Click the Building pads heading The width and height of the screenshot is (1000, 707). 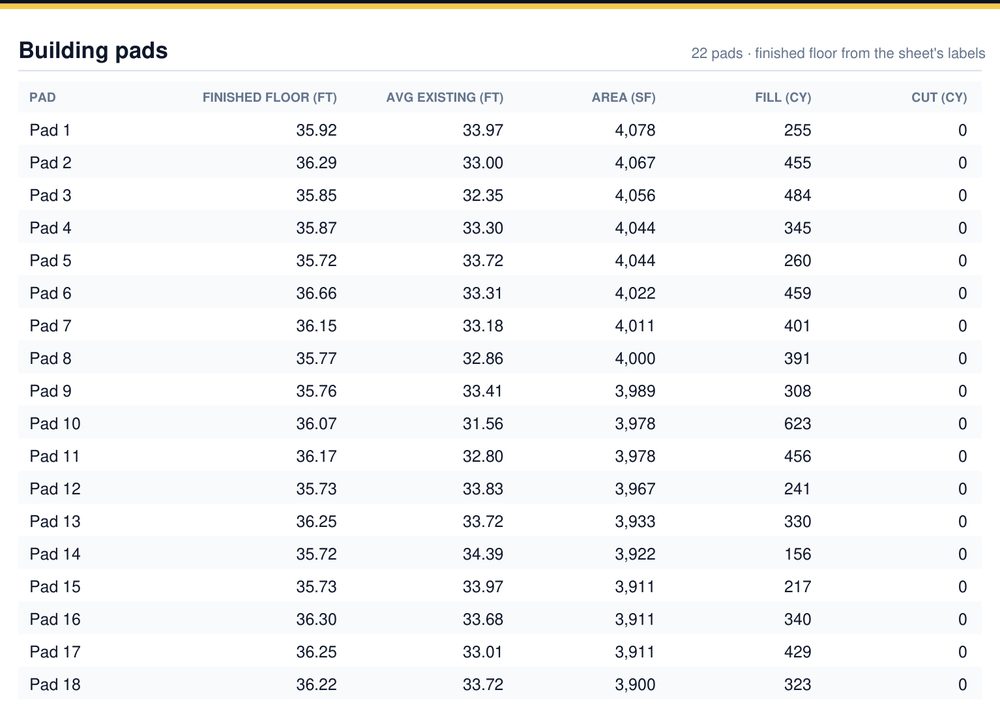coord(93,50)
